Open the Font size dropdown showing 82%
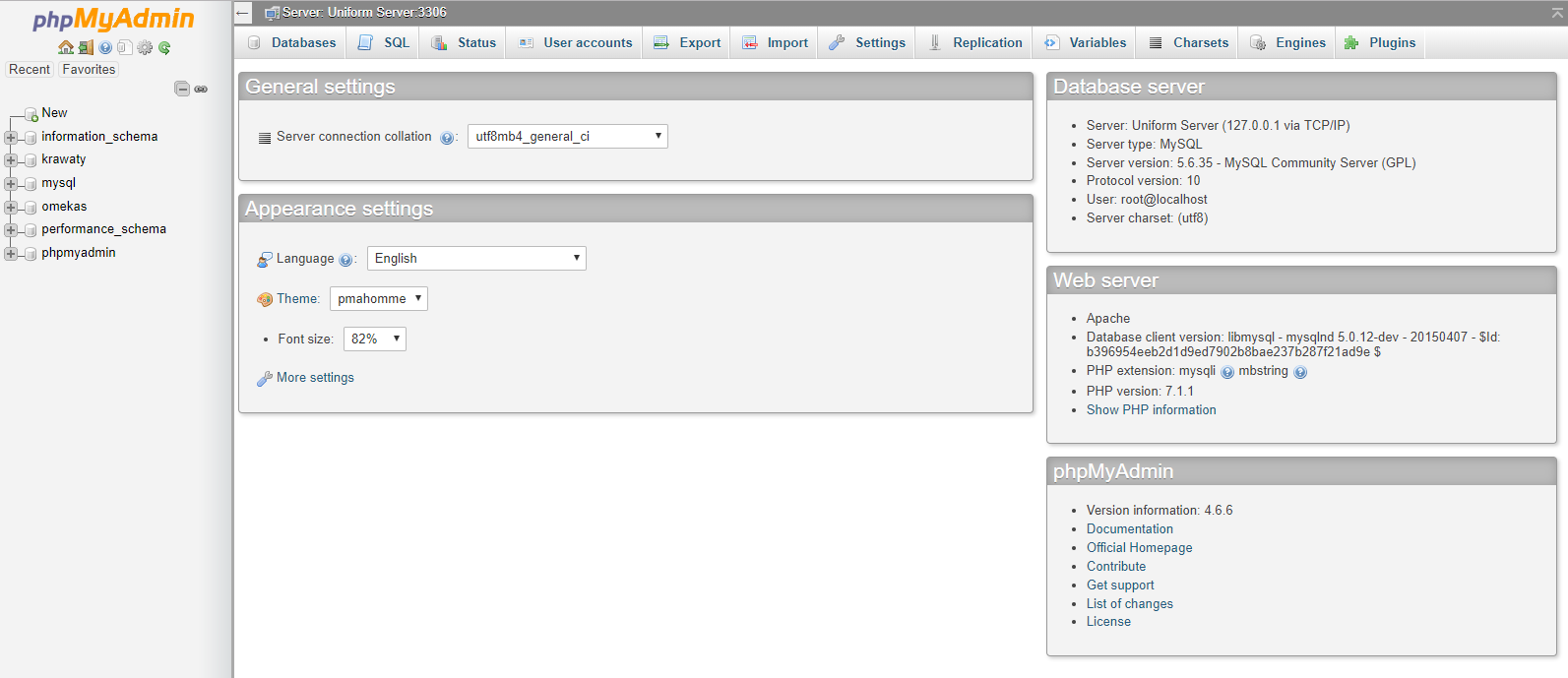This screenshot has height=678, width=1568. coord(375,339)
